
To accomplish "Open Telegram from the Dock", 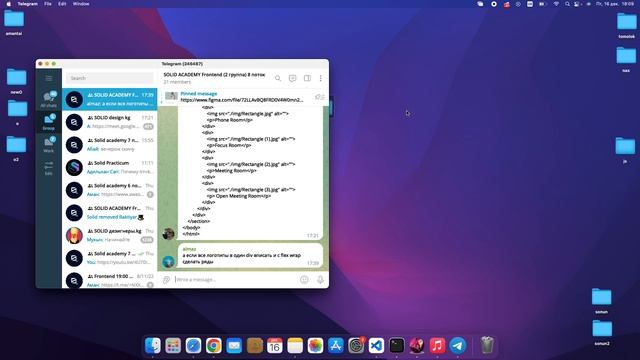I will point(458,345).
